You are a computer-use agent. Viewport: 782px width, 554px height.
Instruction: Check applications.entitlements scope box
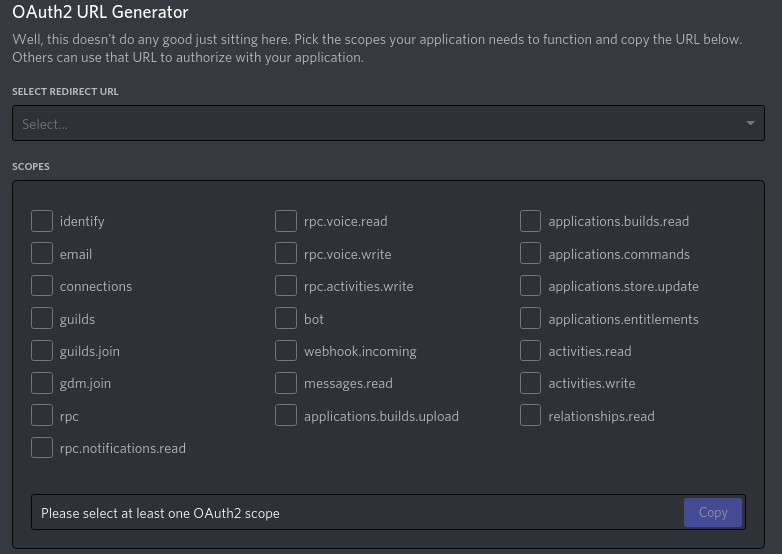tap(530, 318)
